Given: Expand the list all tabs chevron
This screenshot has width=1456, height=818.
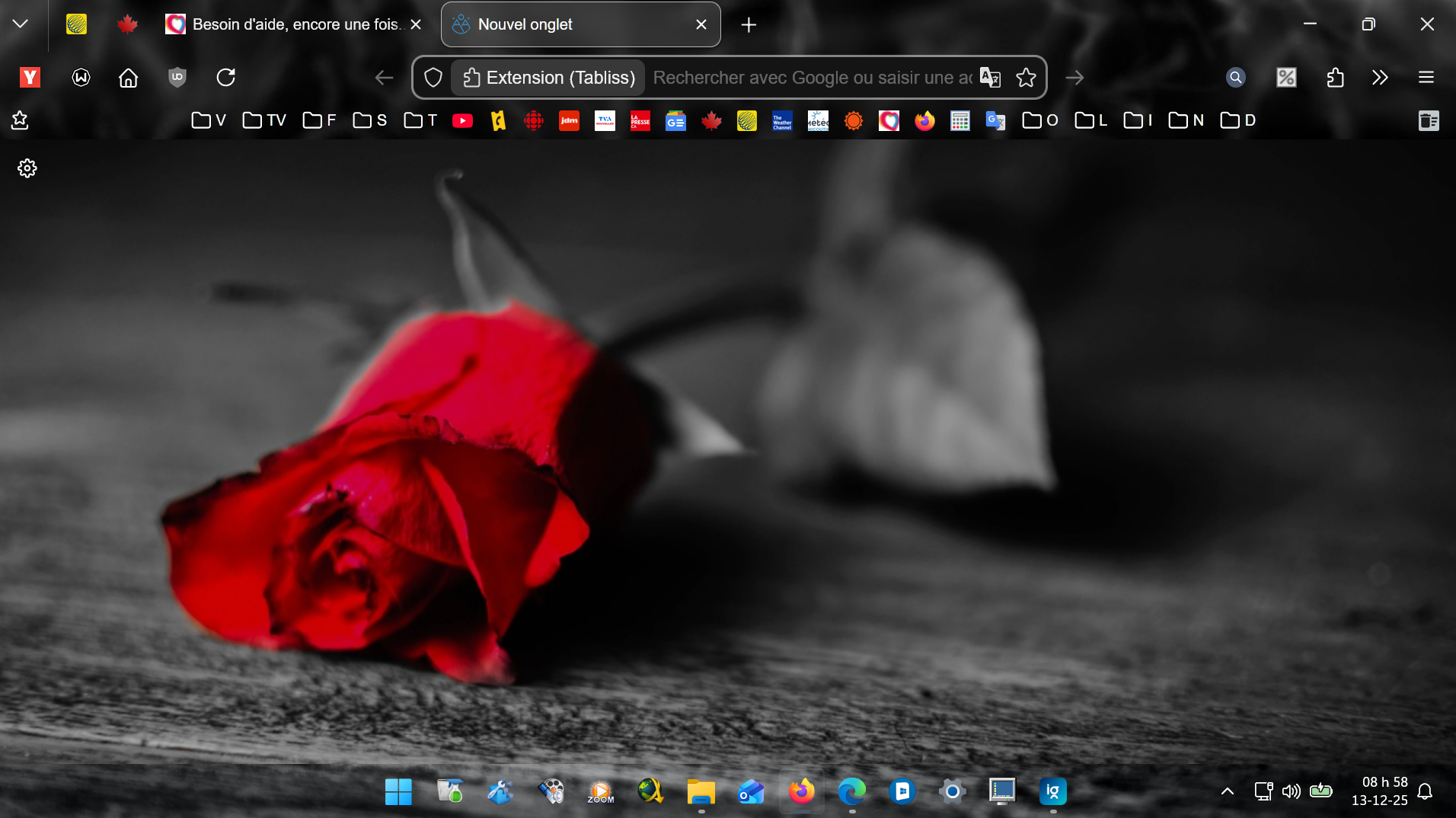Looking at the screenshot, I should point(21,24).
